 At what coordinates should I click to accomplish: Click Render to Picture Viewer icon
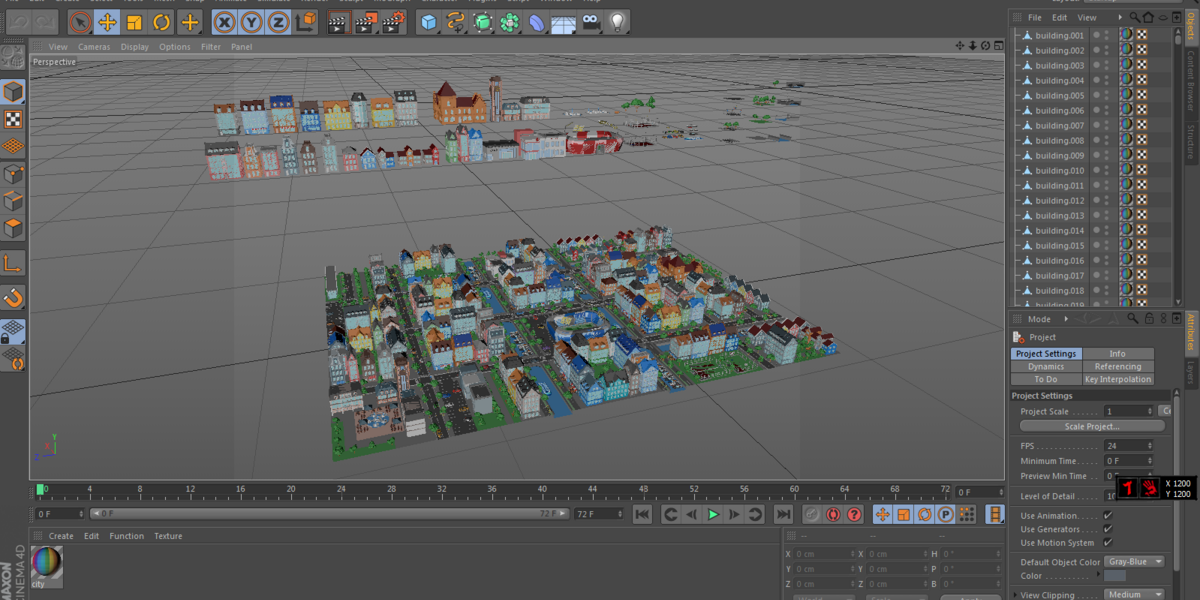(367, 21)
